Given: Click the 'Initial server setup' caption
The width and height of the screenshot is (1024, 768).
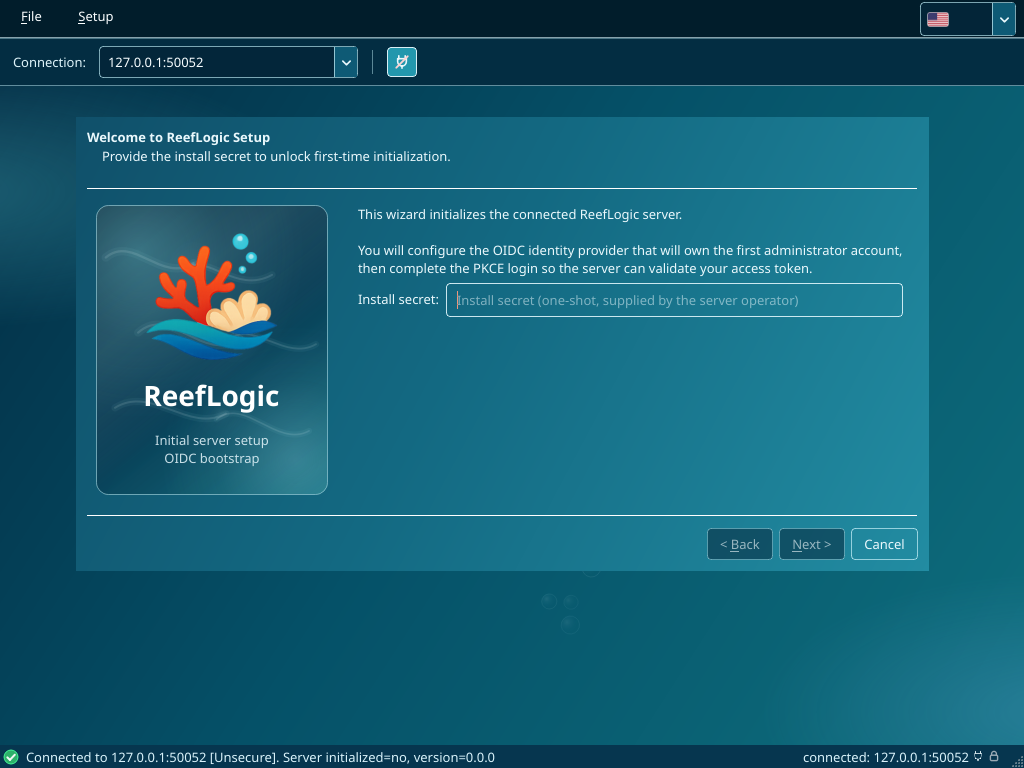Looking at the screenshot, I should (x=212, y=440).
